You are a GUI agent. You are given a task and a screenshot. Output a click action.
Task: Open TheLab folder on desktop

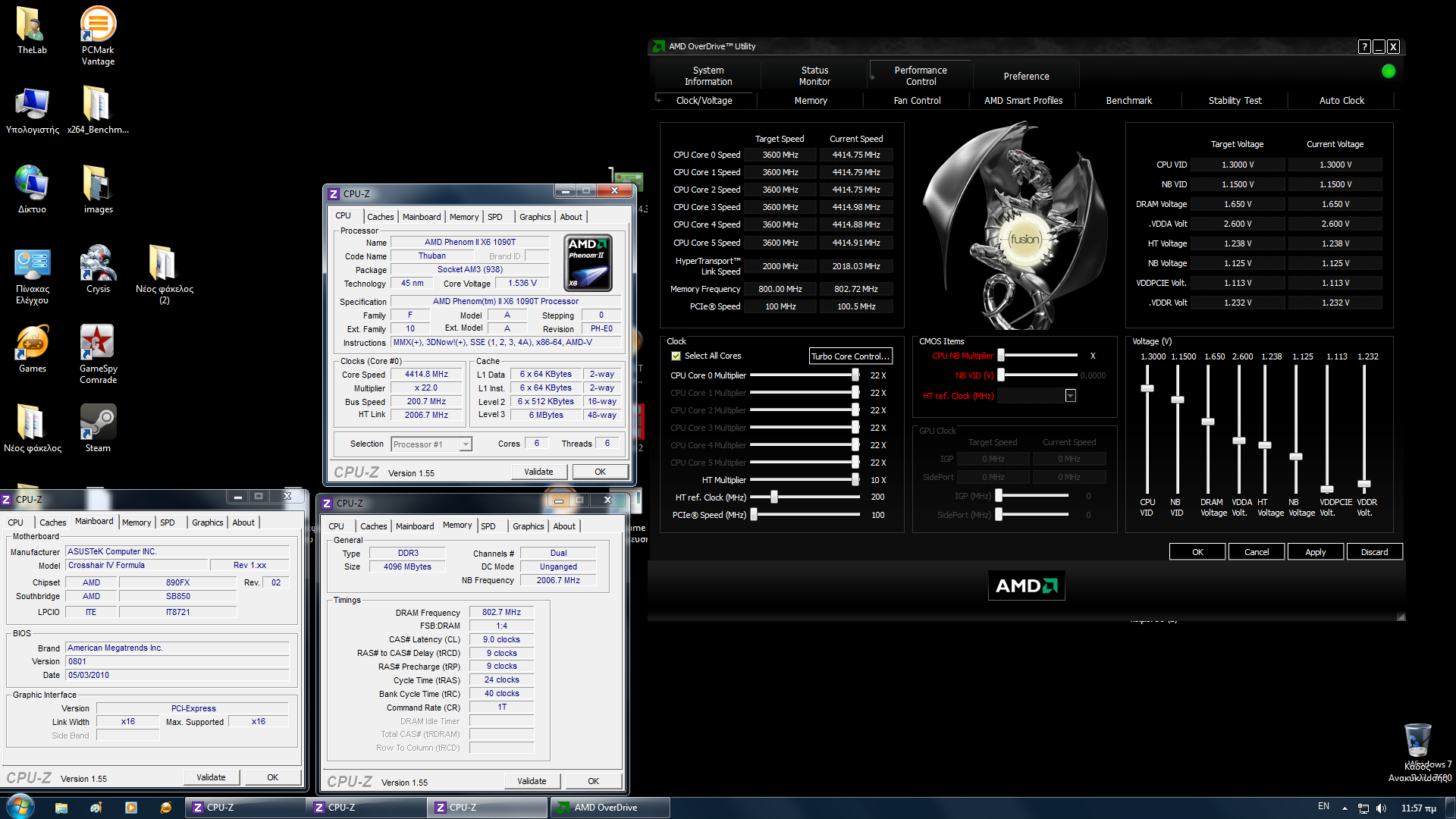tap(32, 30)
